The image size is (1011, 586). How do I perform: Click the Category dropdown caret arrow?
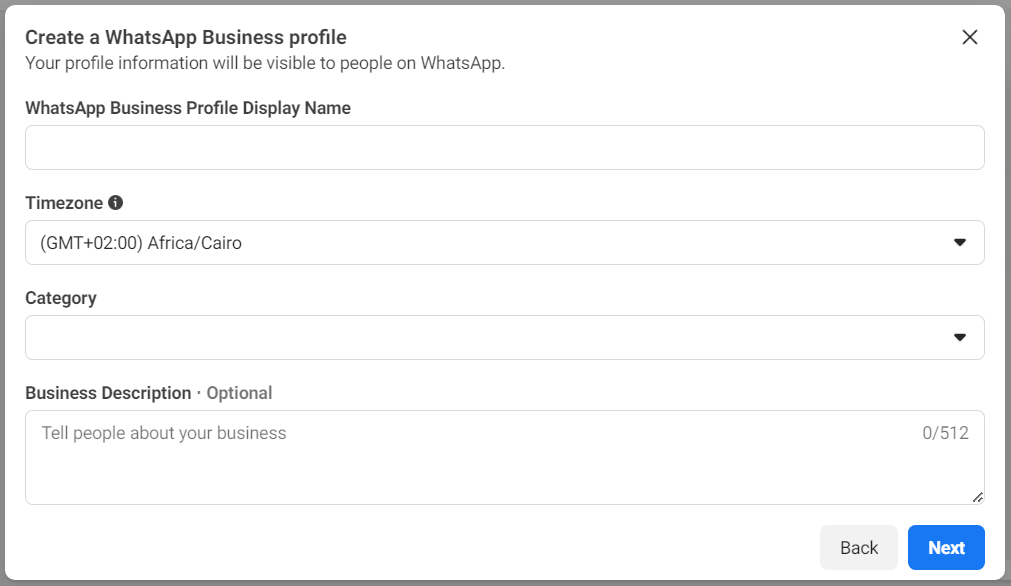click(960, 337)
